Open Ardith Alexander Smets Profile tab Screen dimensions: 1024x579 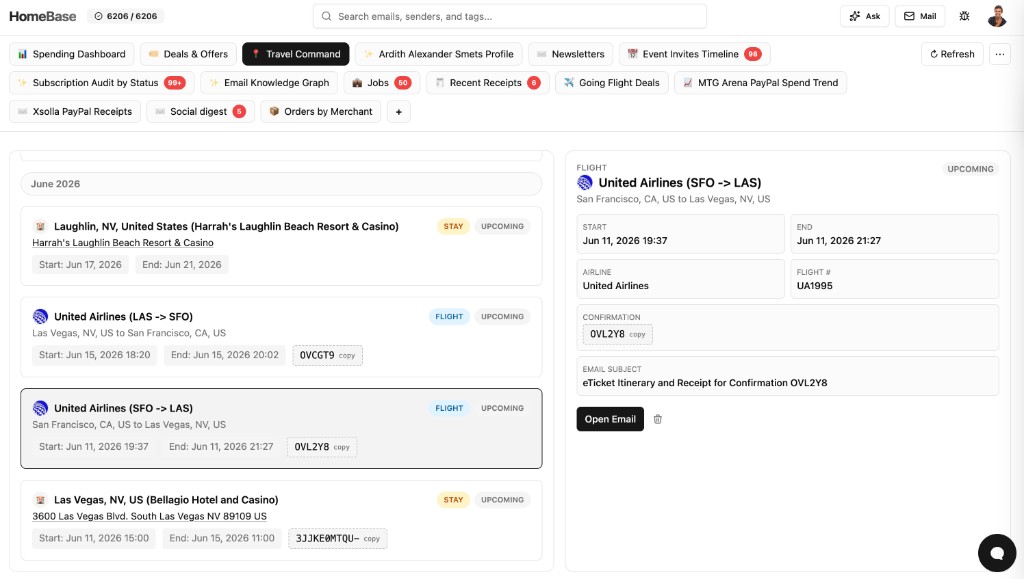point(439,54)
